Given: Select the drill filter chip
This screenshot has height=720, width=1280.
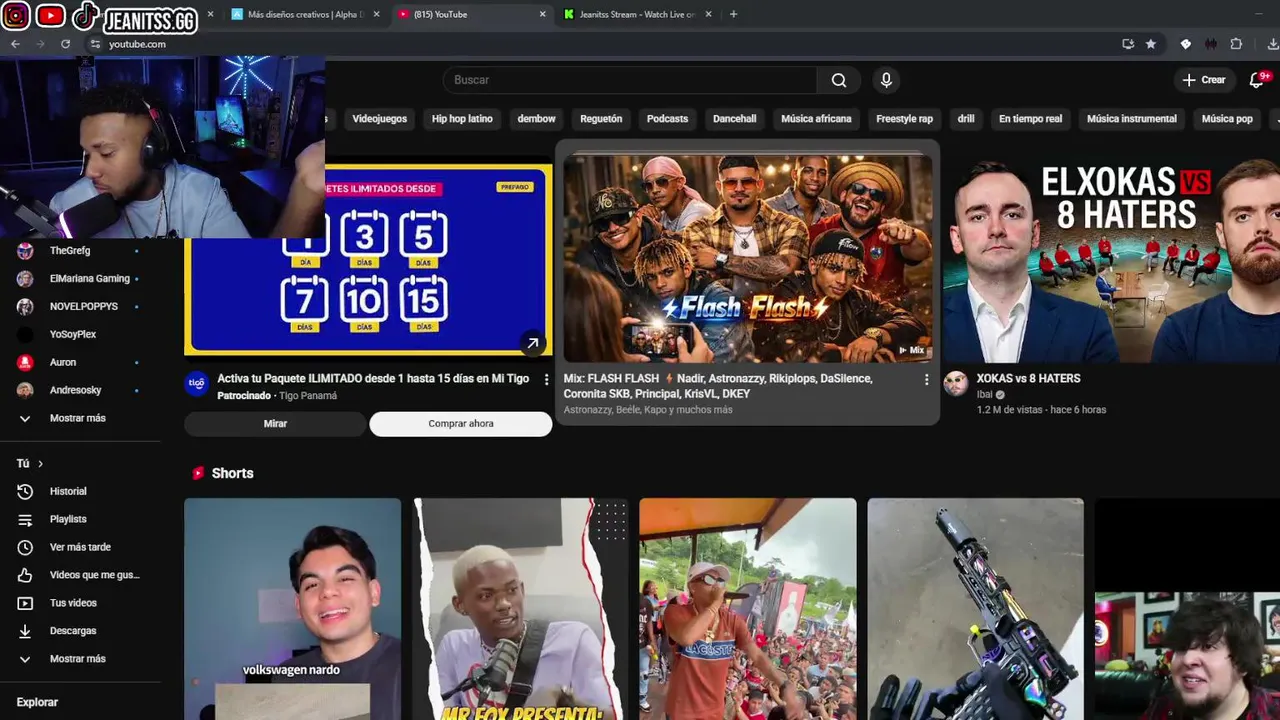Looking at the screenshot, I should (x=966, y=119).
